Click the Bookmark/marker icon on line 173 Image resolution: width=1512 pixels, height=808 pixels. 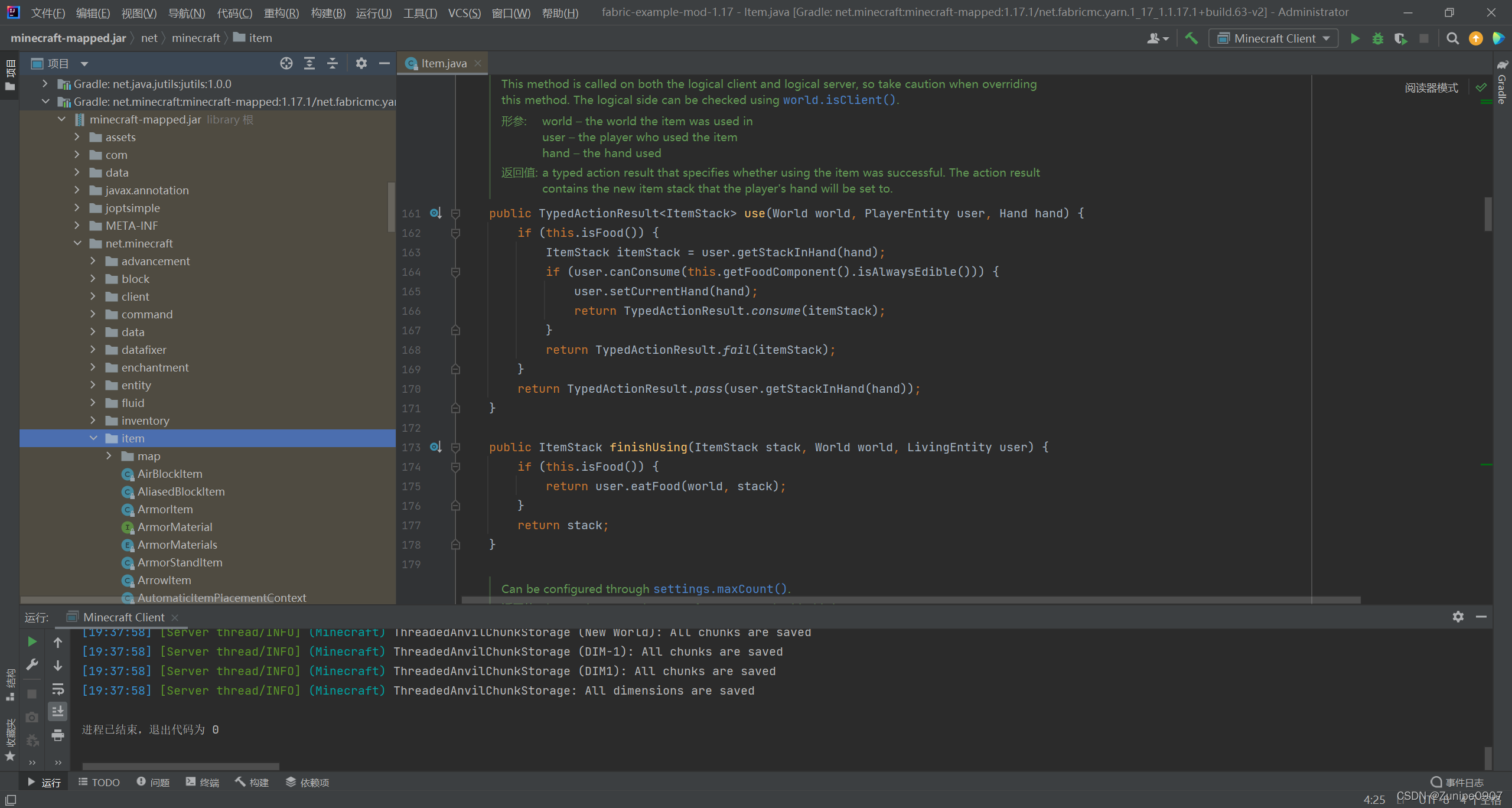455,447
